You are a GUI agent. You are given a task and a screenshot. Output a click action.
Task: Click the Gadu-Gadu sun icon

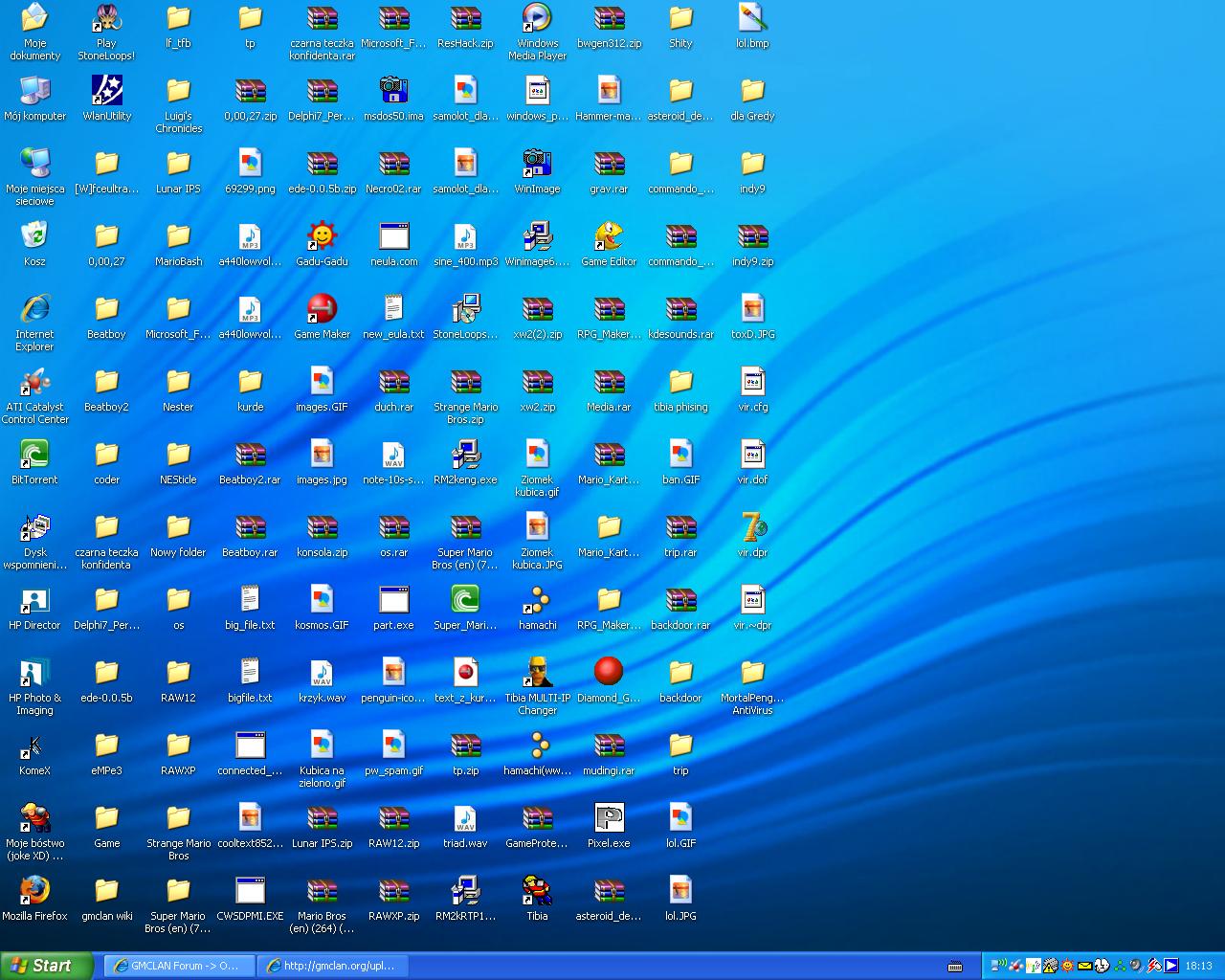322,236
